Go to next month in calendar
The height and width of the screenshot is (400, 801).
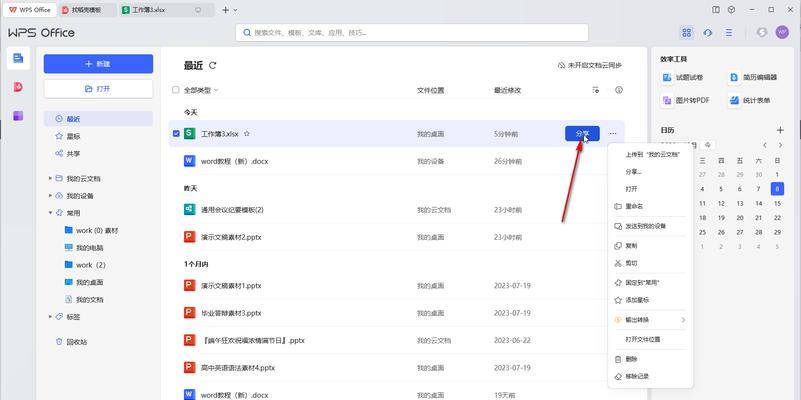click(780, 145)
